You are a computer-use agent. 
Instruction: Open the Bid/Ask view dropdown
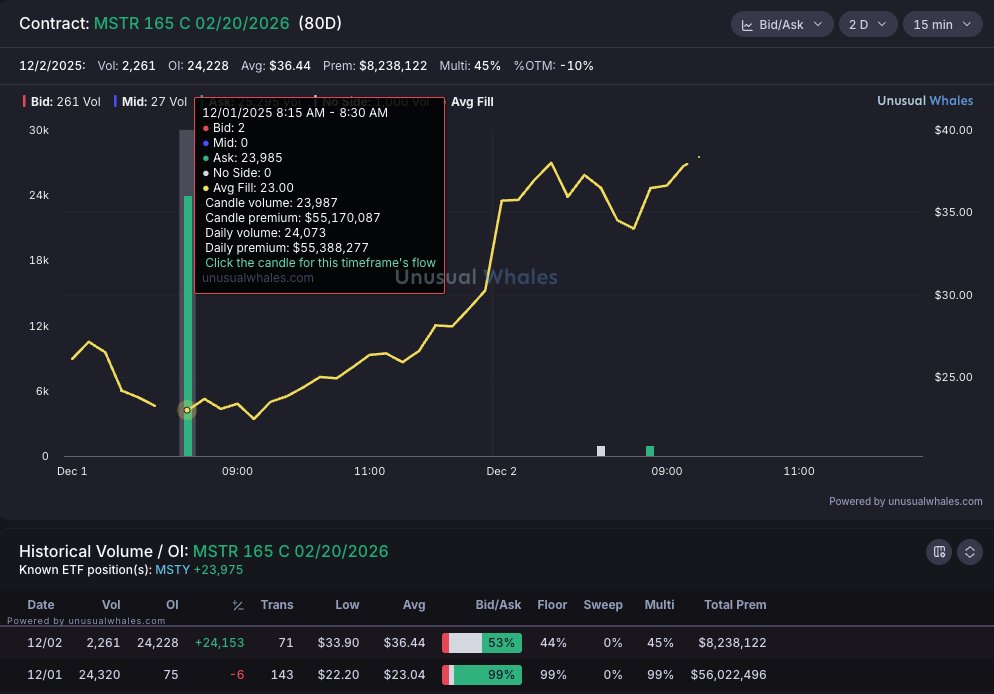tap(782, 25)
